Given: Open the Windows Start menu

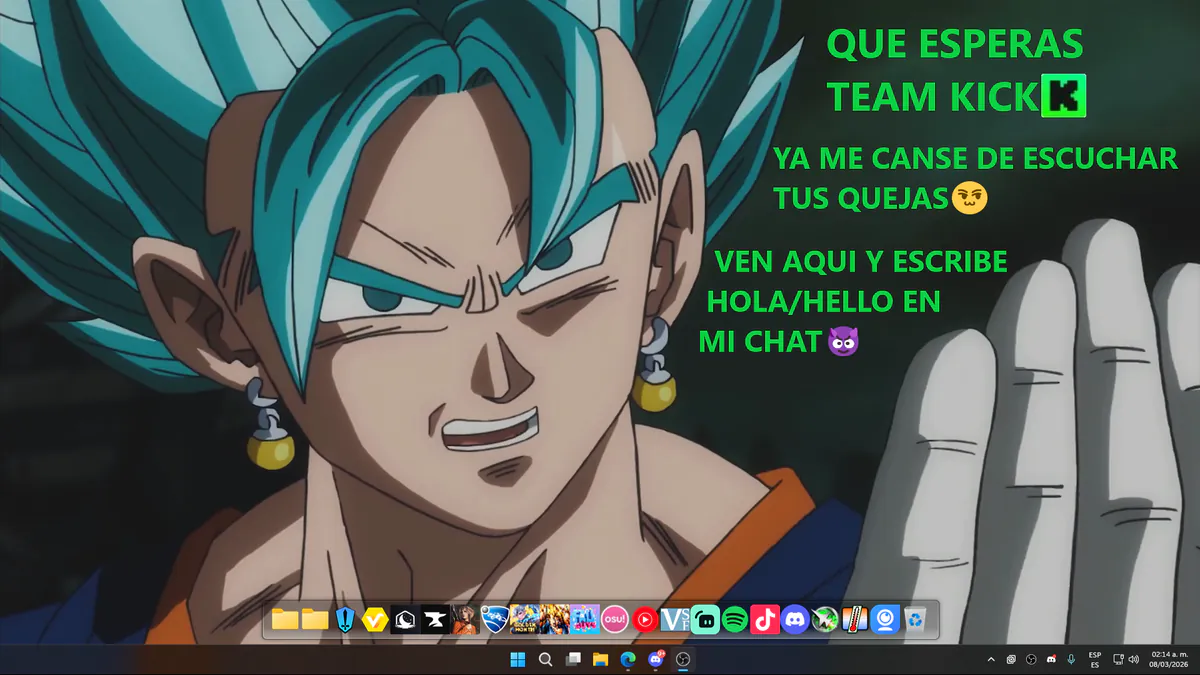Looking at the screenshot, I should click(518, 659).
